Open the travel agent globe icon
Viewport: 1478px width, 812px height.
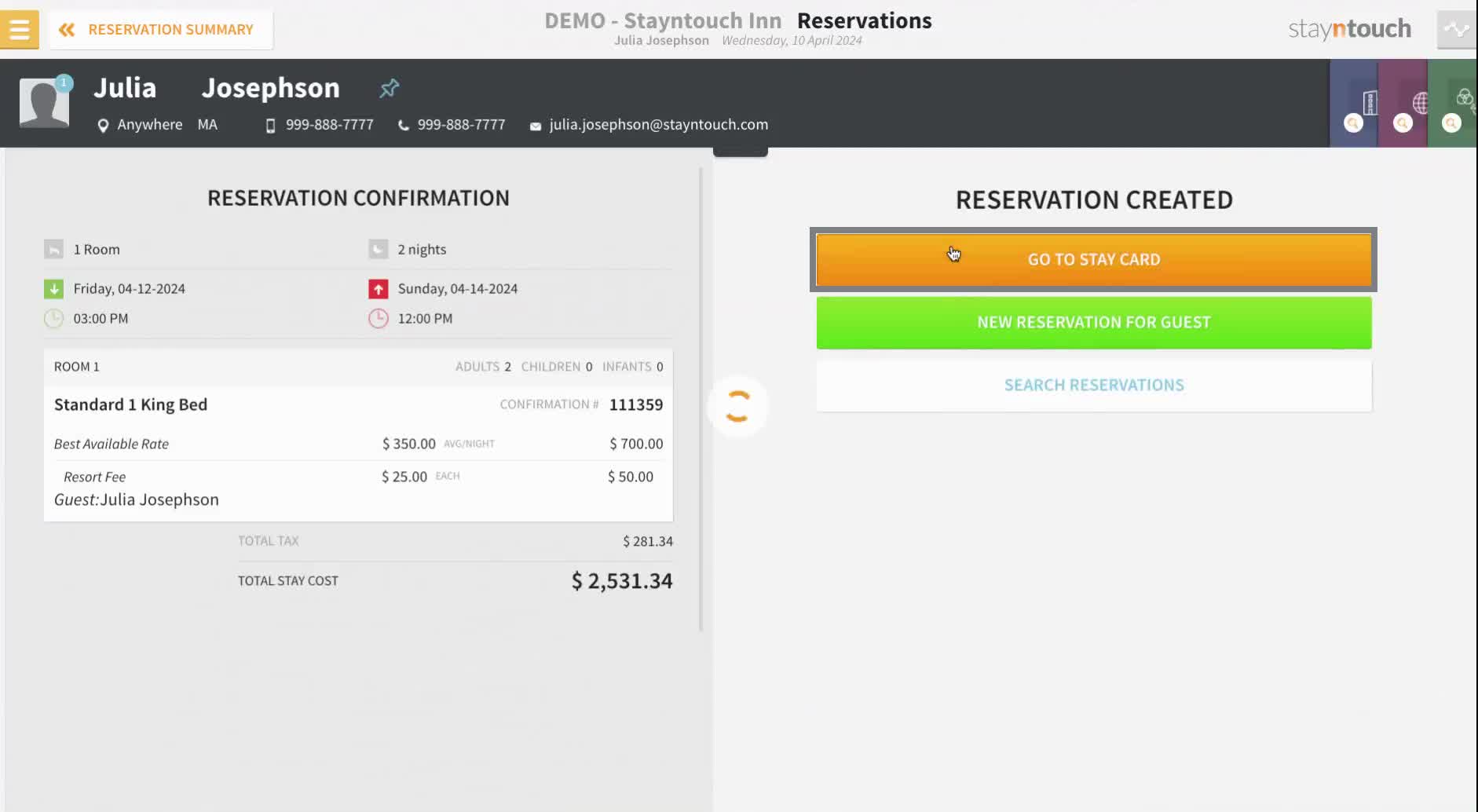[x=1420, y=102]
